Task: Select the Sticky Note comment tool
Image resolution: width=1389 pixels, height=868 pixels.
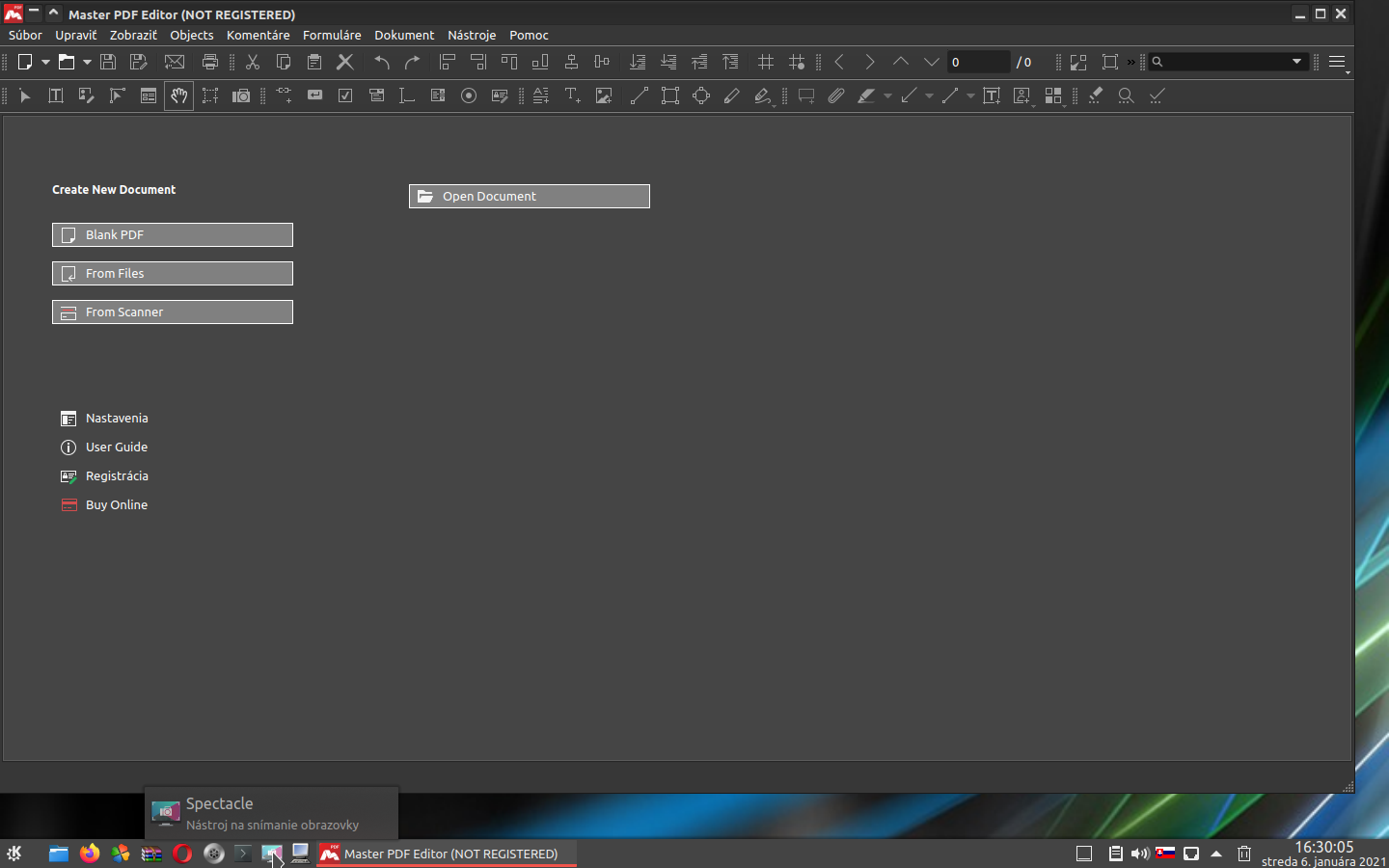Action: click(x=806, y=95)
